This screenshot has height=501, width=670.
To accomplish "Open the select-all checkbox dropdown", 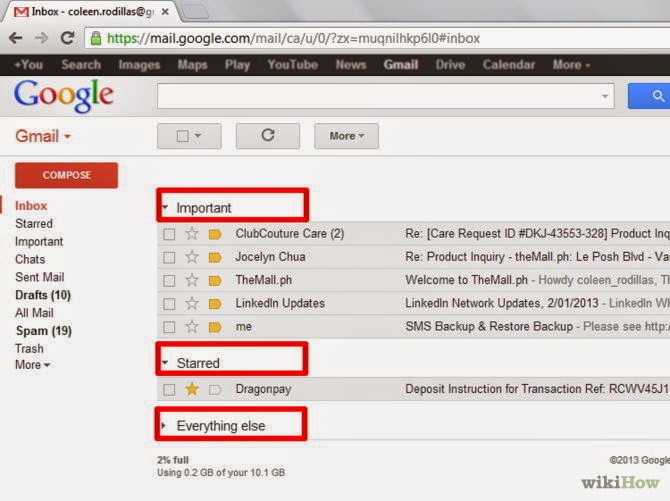I will pos(198,136).
